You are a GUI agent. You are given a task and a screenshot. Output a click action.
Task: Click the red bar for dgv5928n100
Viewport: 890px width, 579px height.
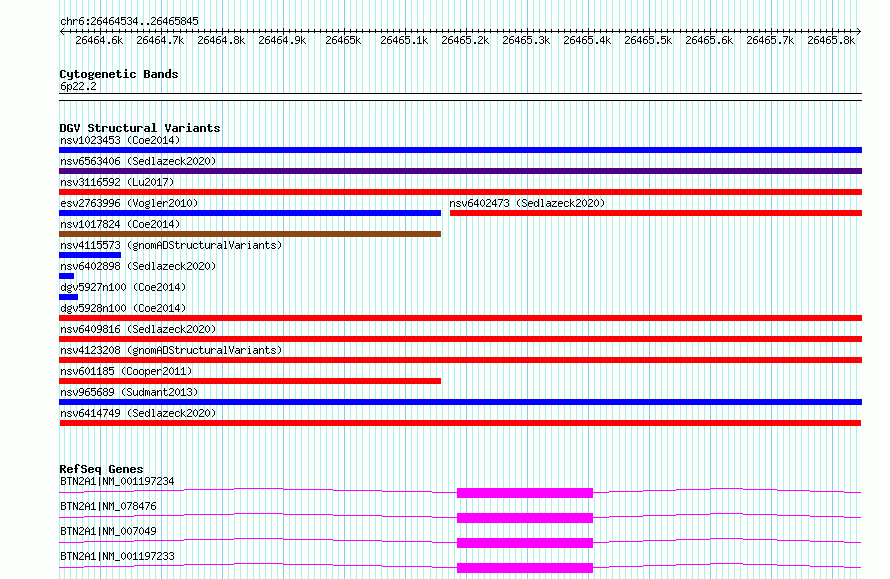tap(460, 318)
